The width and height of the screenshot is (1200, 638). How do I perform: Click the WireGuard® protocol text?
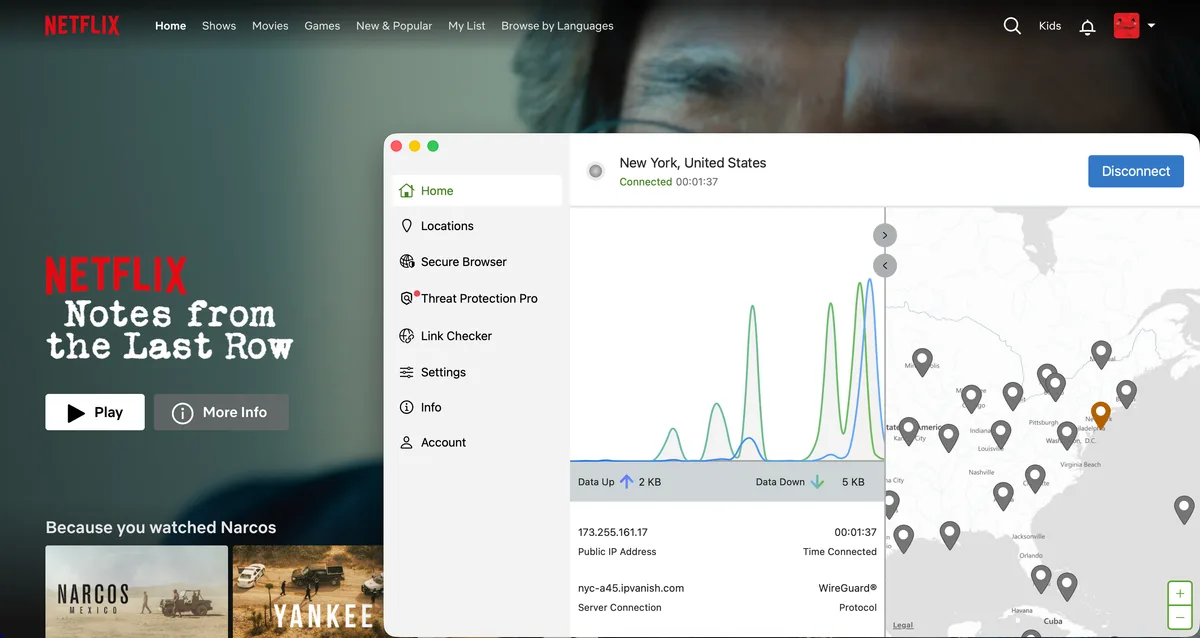847,588
